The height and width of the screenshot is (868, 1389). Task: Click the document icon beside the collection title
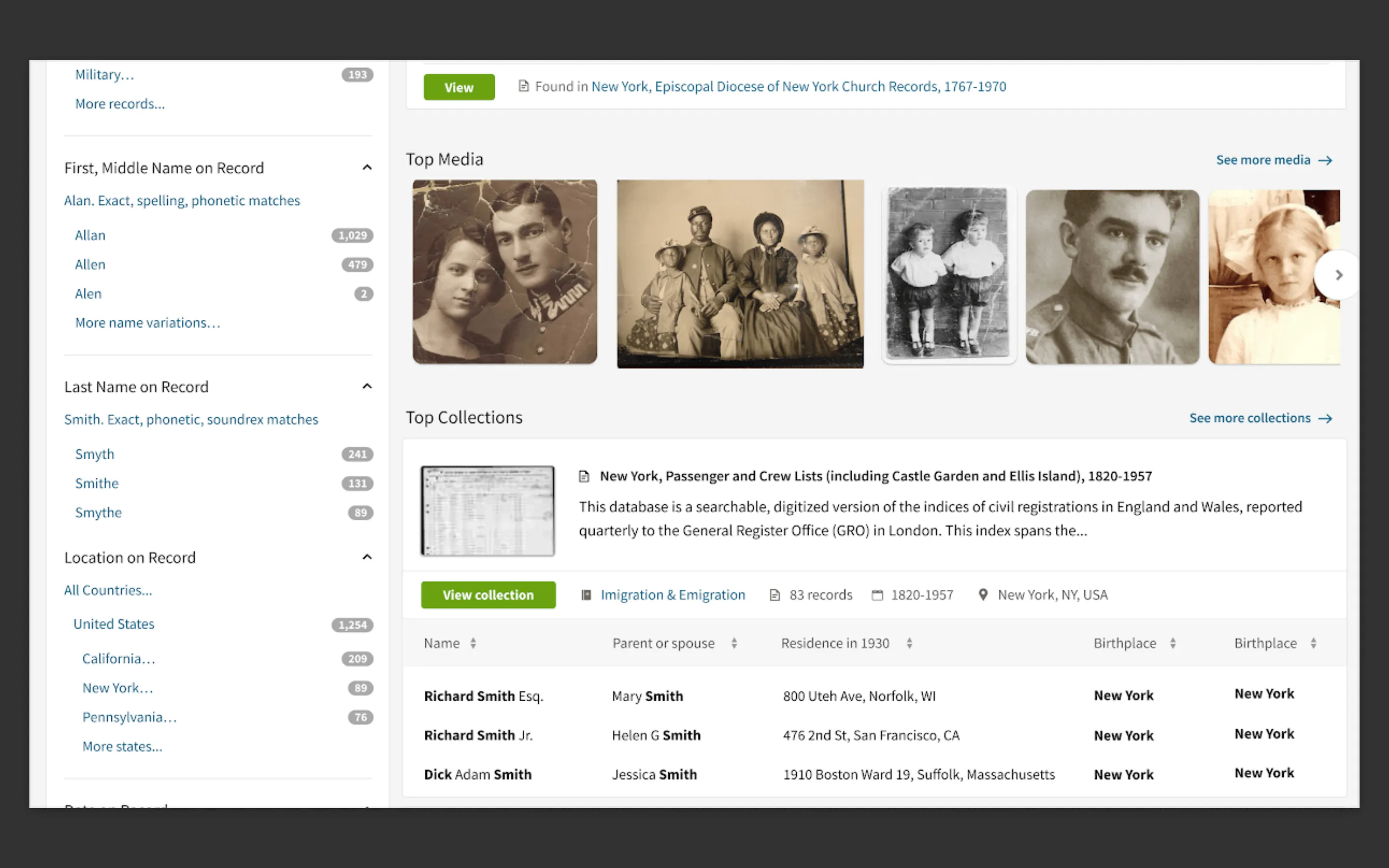tap(584, 476)
